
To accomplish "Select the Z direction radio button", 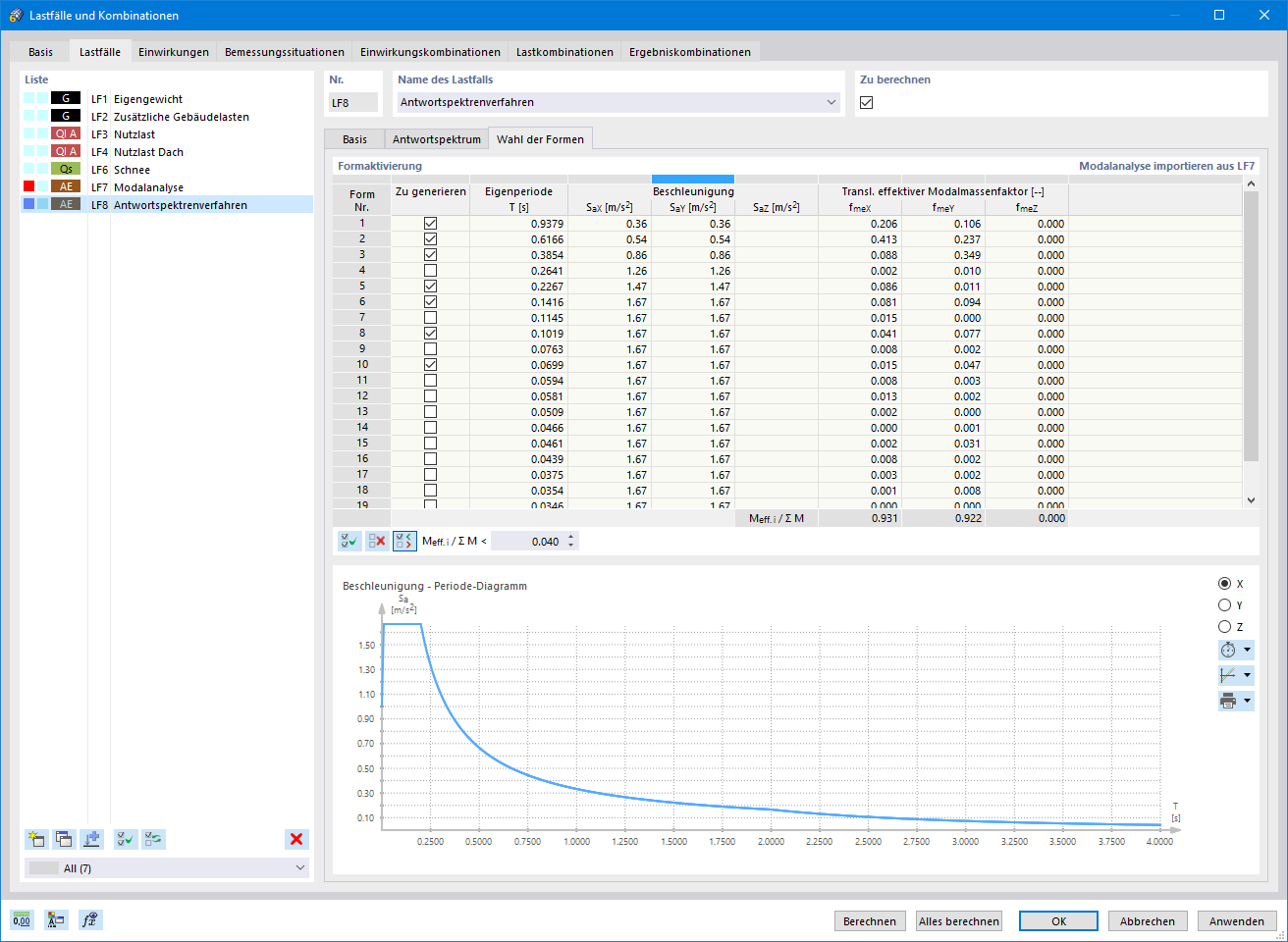I will (x=1224, y=627).
